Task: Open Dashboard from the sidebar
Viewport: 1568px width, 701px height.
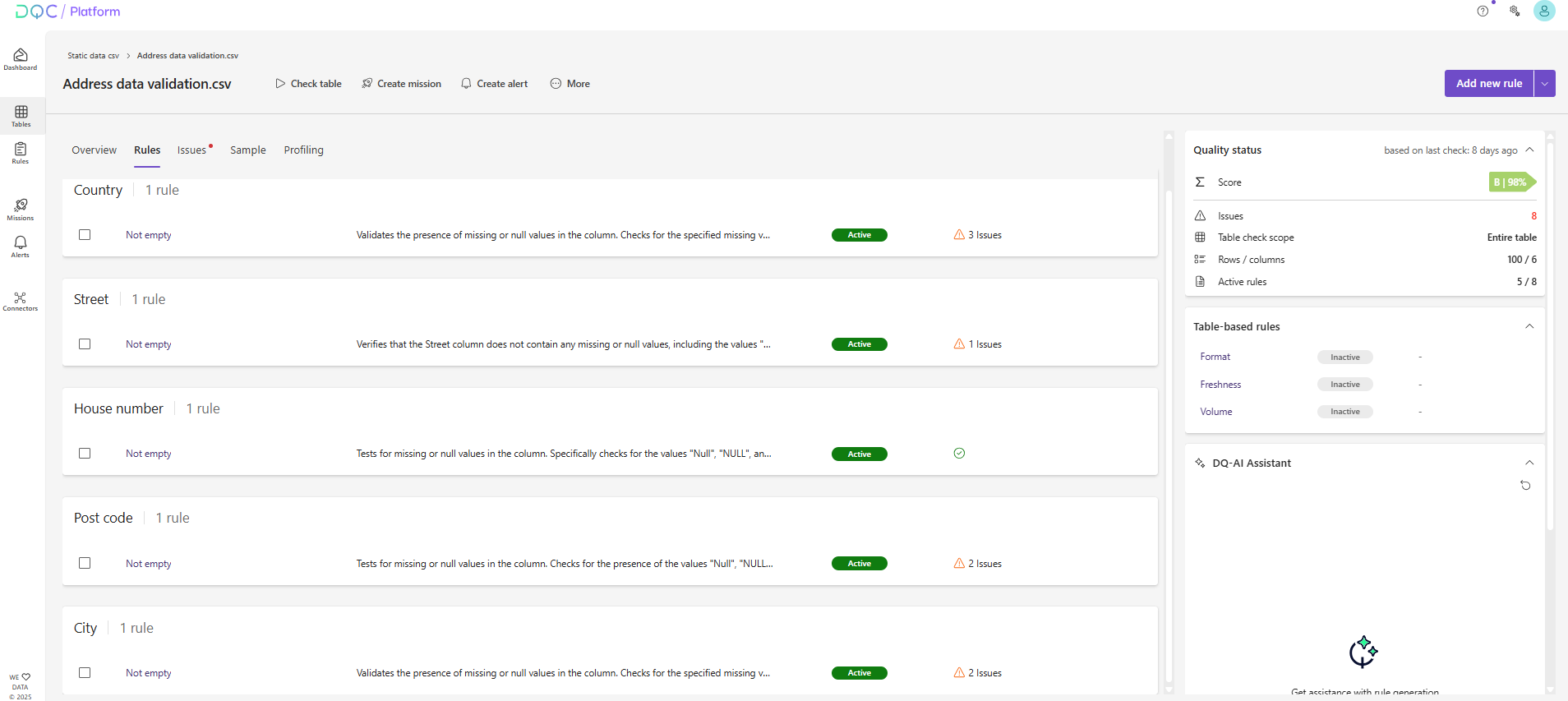Action: (x=21, y=58)
